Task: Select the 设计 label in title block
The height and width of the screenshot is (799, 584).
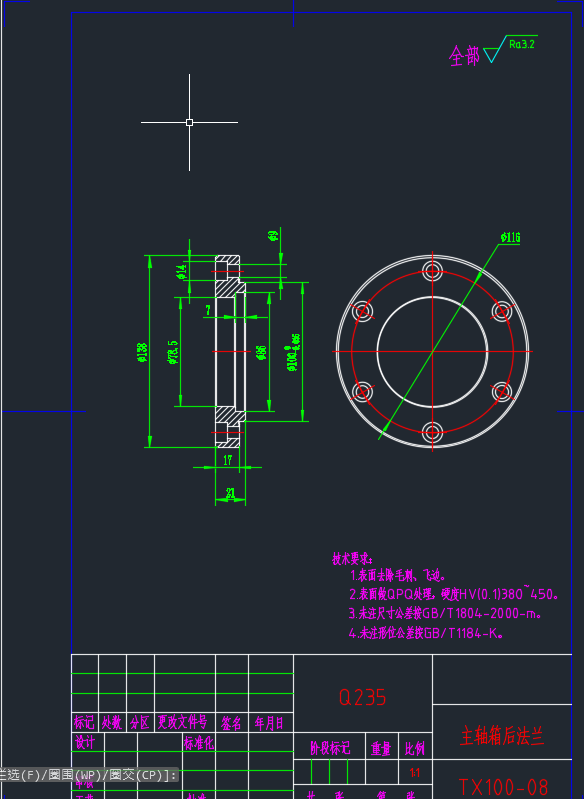Action: pyautogui.click(x=85, y=742)
